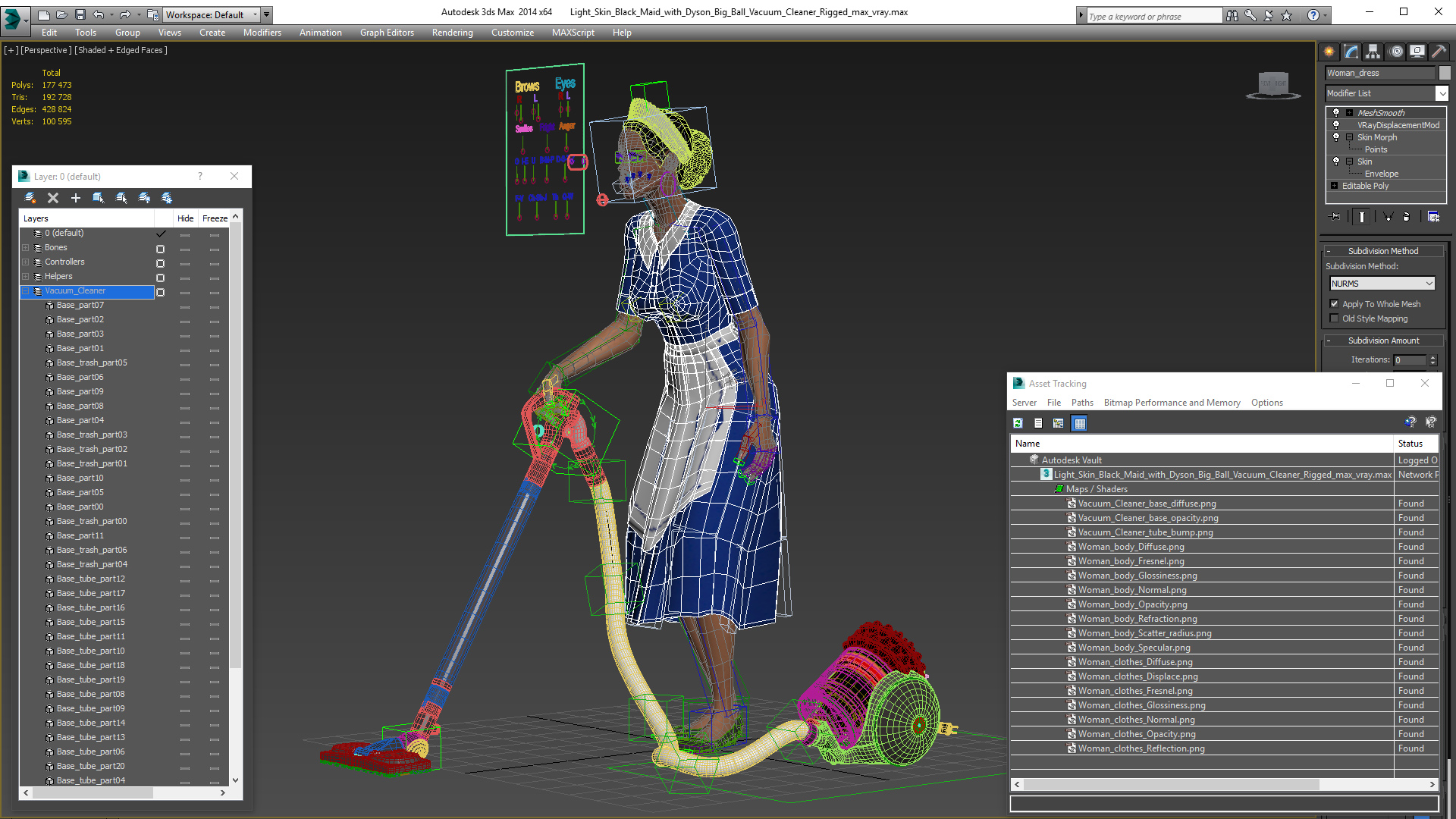1456x819 pixels.
Task: Click the search binoculars icon in title bar
Action: pos(1232,15)
